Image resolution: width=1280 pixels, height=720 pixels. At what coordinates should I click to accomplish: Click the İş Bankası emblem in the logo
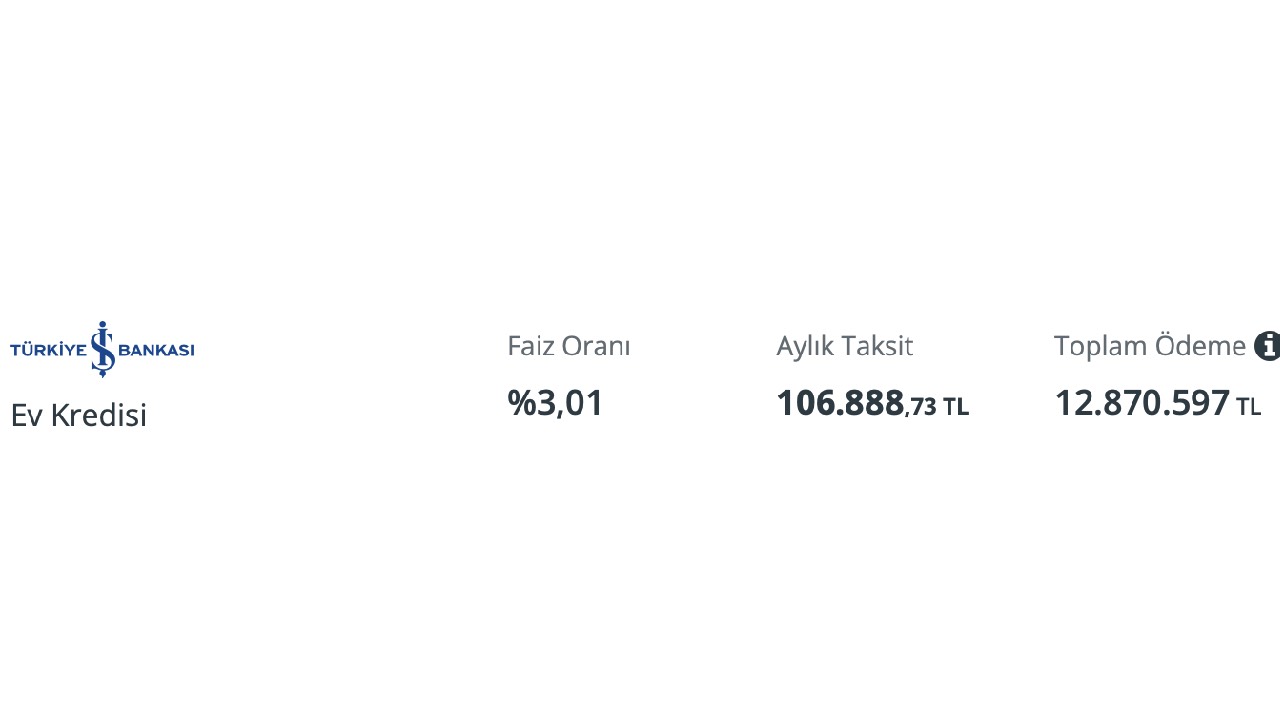[x=103, y=349]
